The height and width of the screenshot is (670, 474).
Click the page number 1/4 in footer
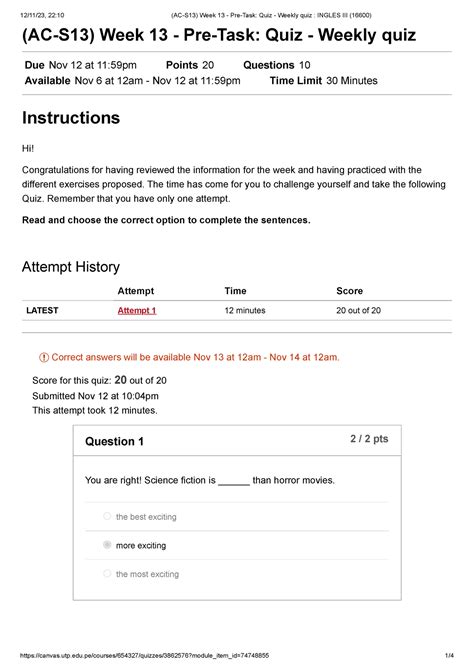449,655
